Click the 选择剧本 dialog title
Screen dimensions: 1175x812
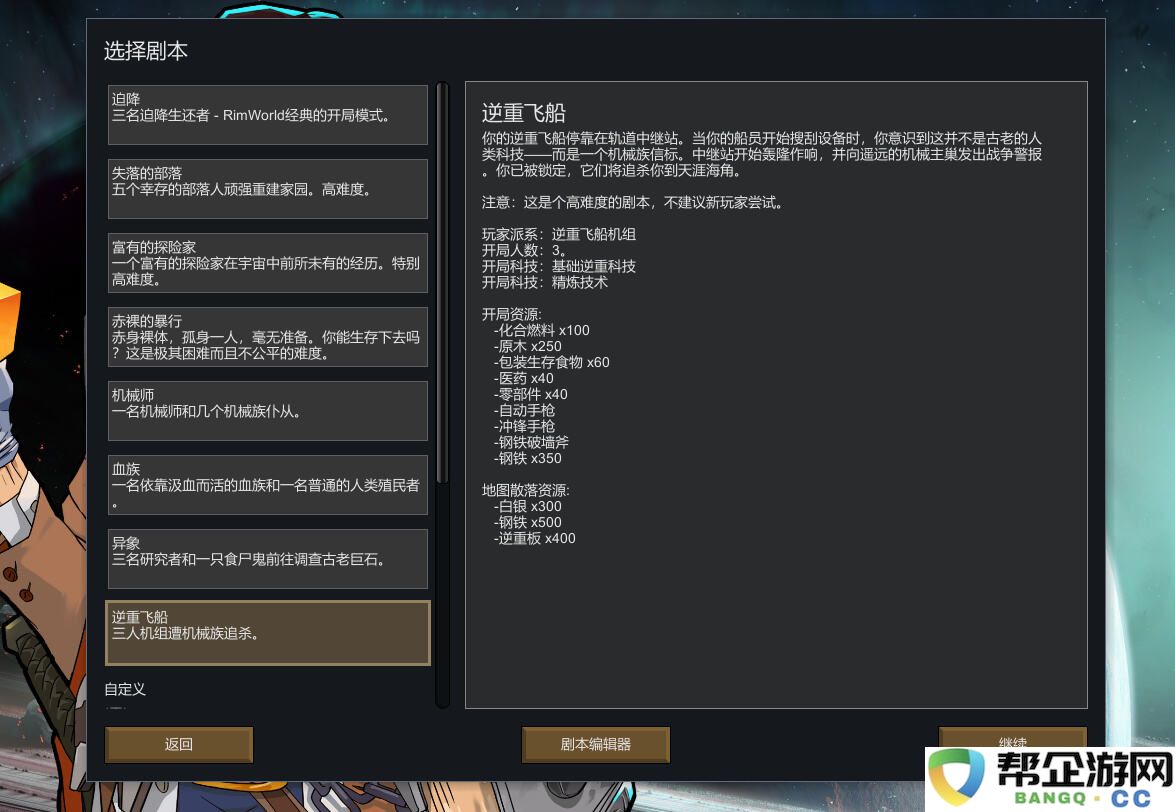[x=145, y=51]
